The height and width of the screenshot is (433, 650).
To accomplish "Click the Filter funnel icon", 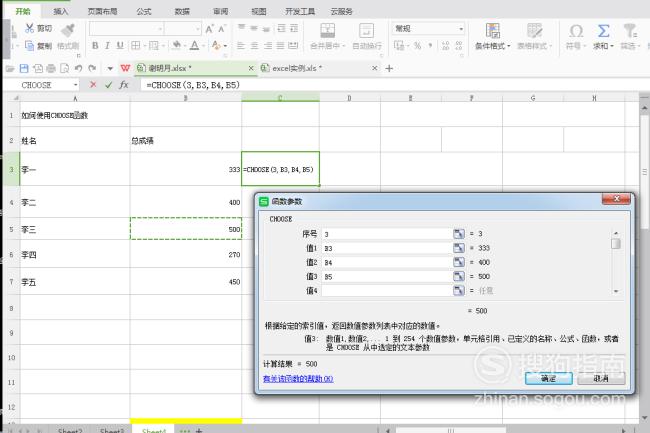I will click(x=630, y=31).
